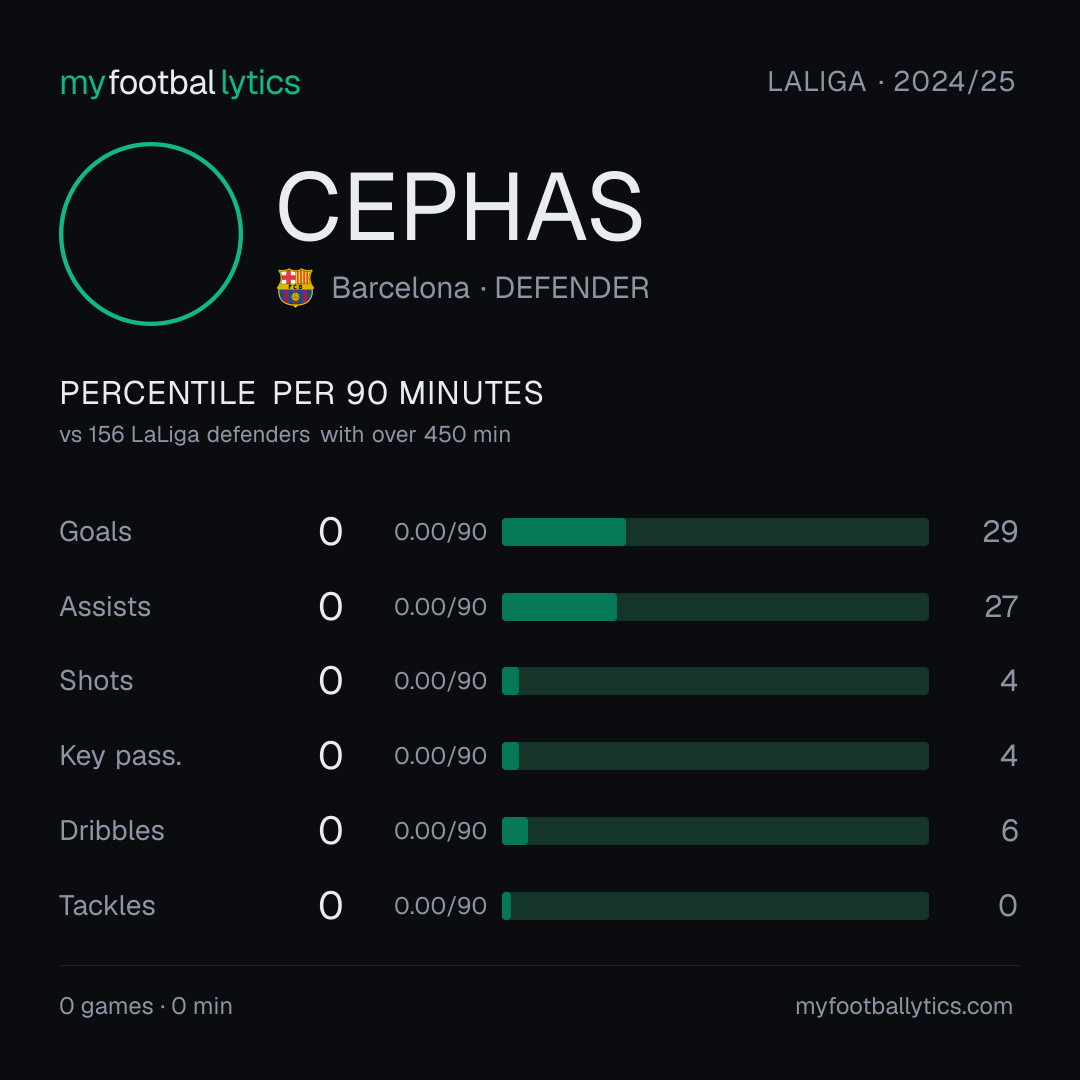Image resolution: width=1080 pixels, height=1080 pixels.
Task: Open the myfootballytics logo
Action: pos(180,83)
